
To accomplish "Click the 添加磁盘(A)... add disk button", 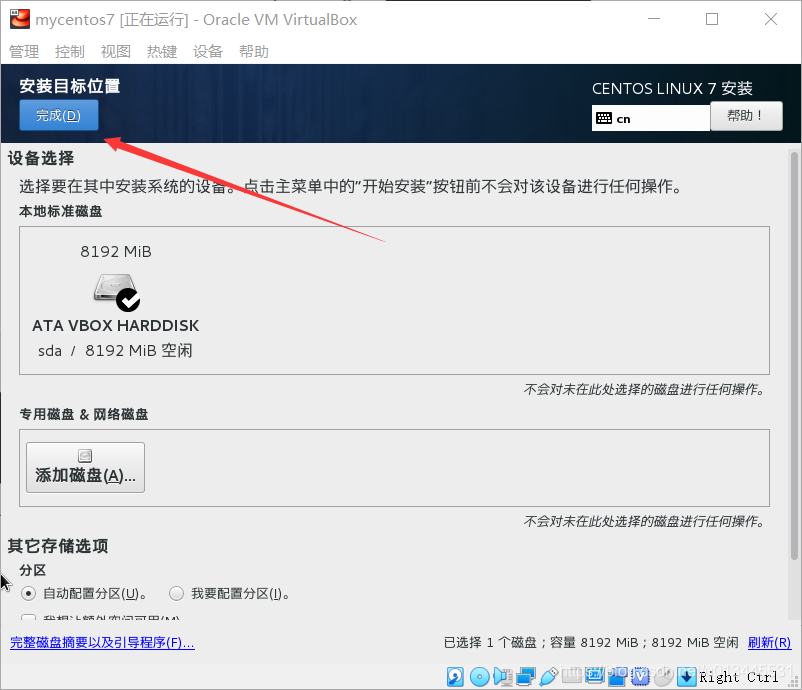I will pos(85,468).
